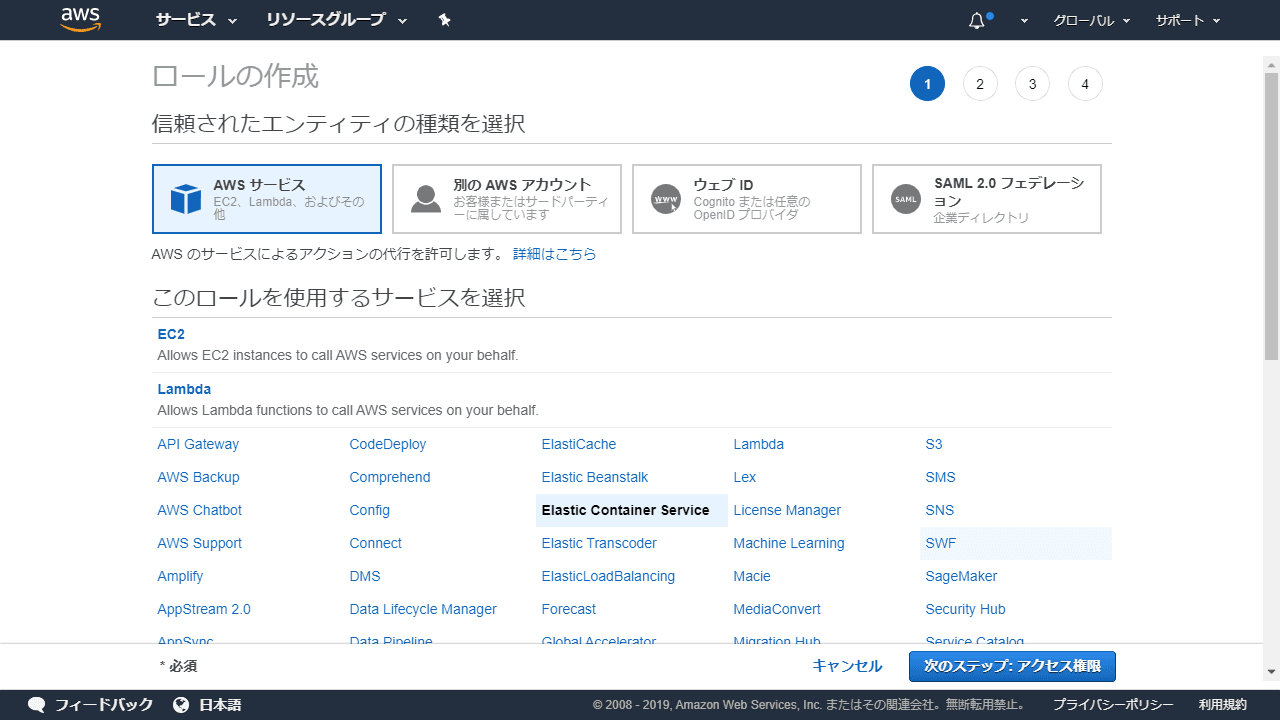Open the グローバル region dropdown
The height and width of the screenshot is (720, 1280).
1092,20
